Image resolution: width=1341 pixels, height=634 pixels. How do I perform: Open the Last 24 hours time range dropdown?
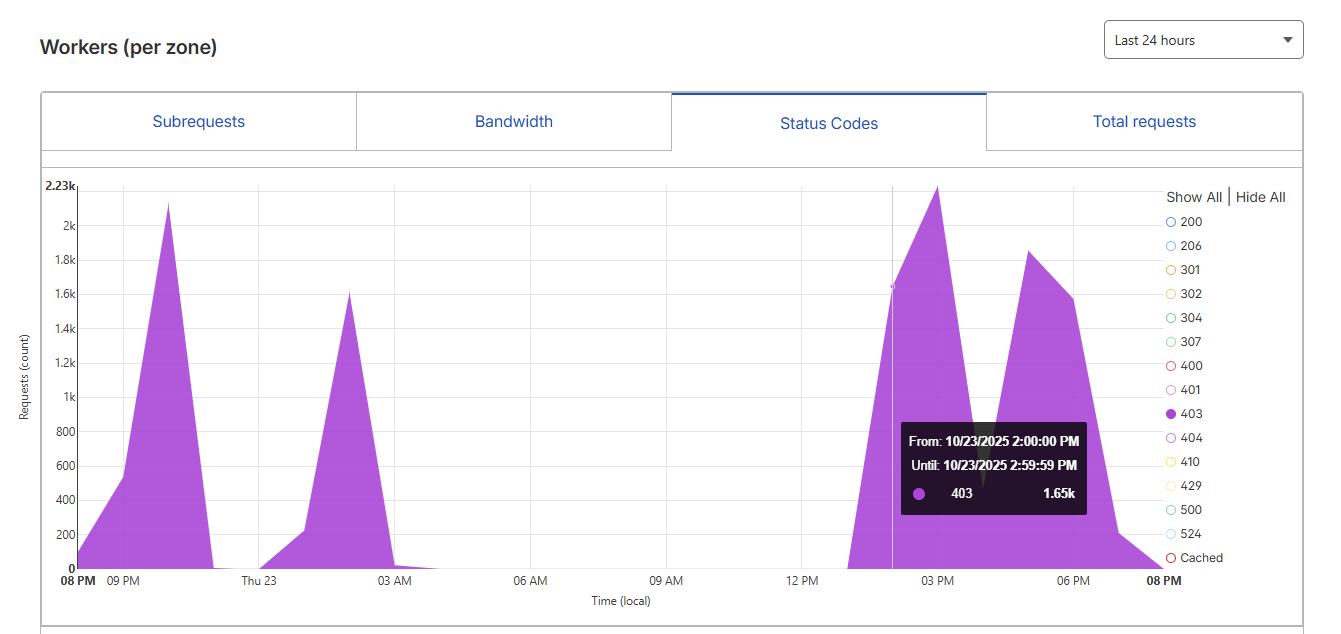(1203, 40)
